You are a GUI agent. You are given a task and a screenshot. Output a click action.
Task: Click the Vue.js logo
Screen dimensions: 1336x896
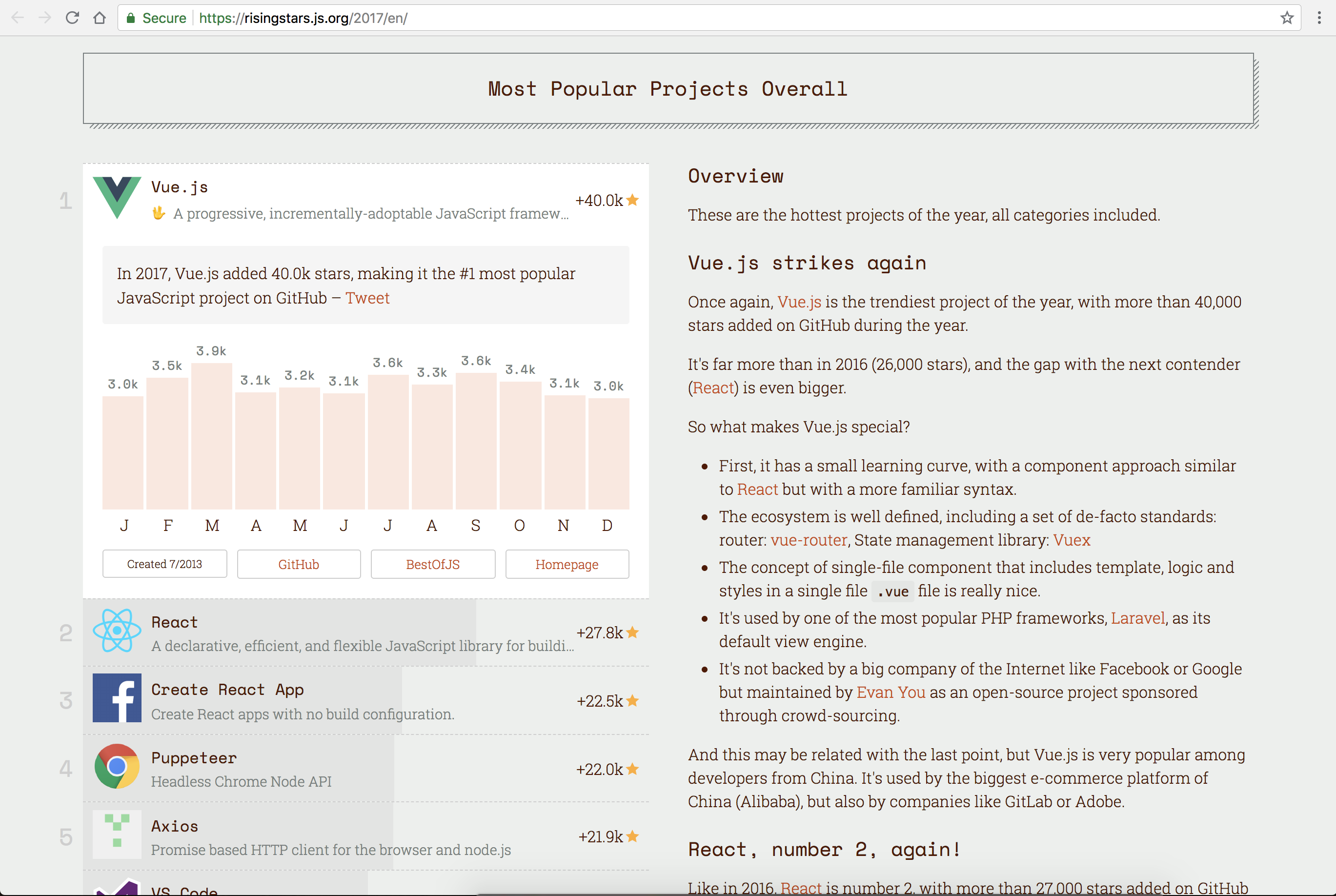(117, 198)
